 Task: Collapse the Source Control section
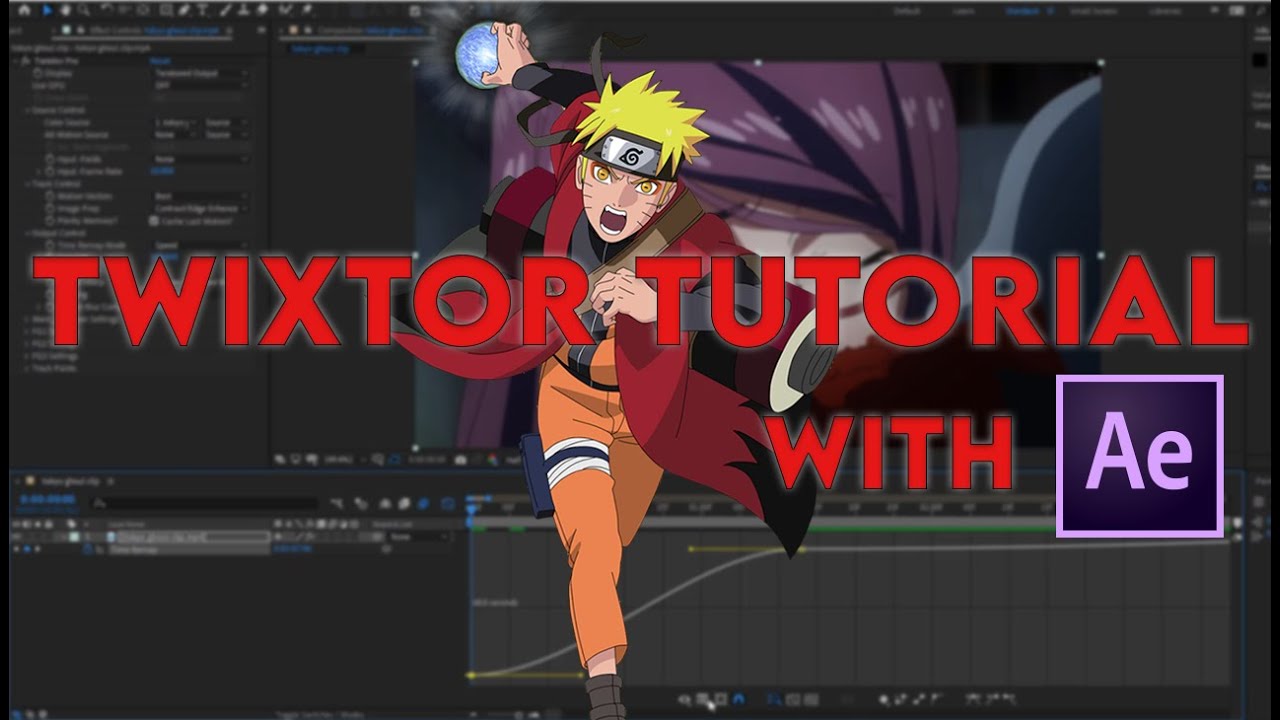coord(28,110)
